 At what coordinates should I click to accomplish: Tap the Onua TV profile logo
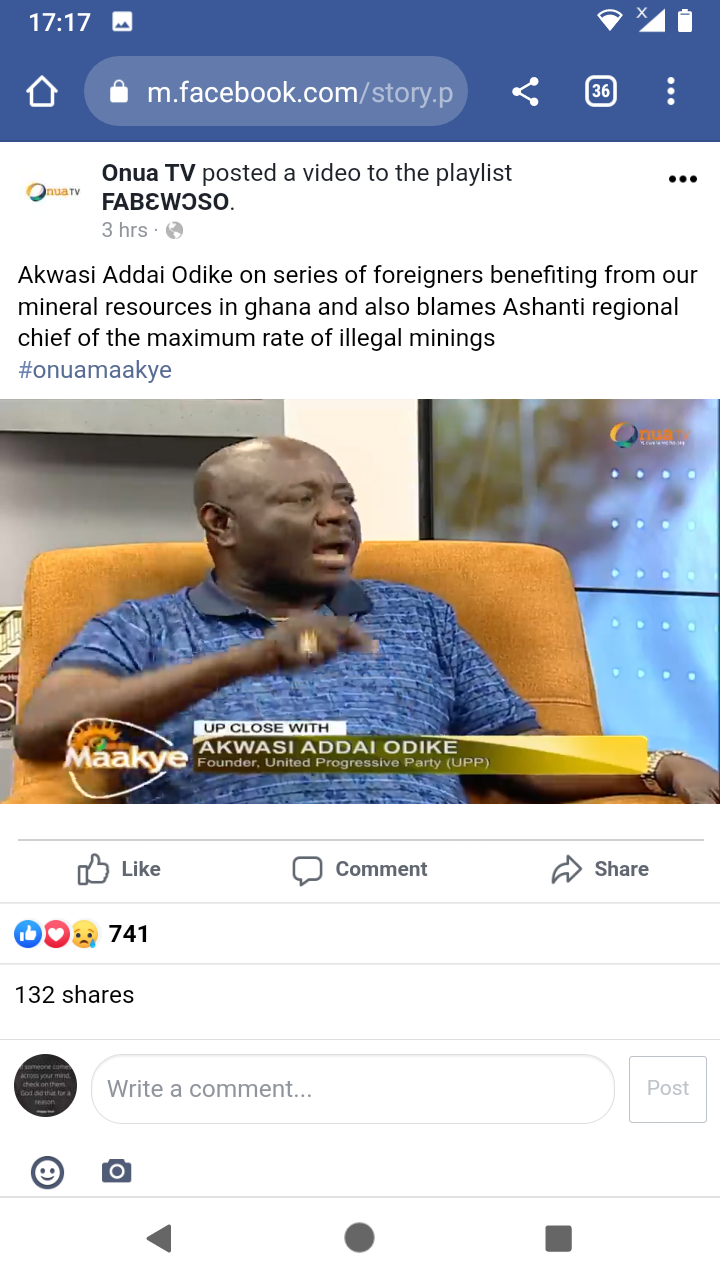pos(53,191)
